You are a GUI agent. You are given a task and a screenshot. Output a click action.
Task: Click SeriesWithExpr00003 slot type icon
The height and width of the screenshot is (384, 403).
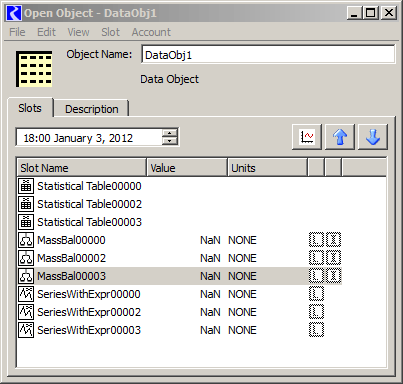(x=26, y=330)
